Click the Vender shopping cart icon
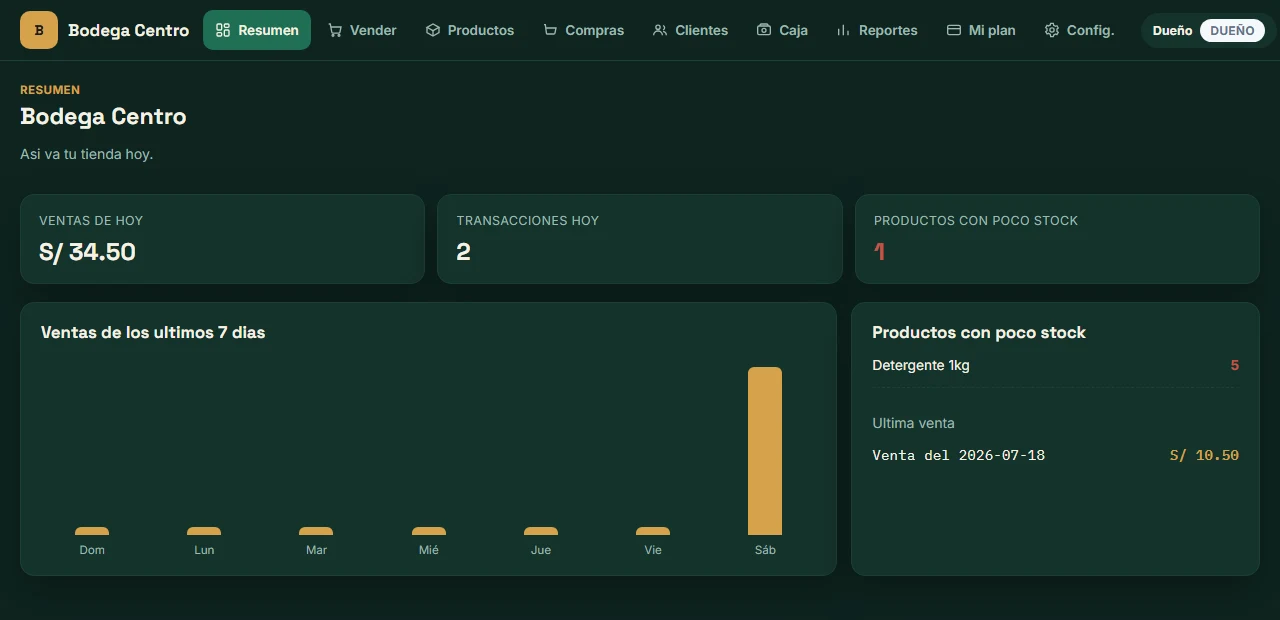The image size is (1280, 620). (335, 30)
